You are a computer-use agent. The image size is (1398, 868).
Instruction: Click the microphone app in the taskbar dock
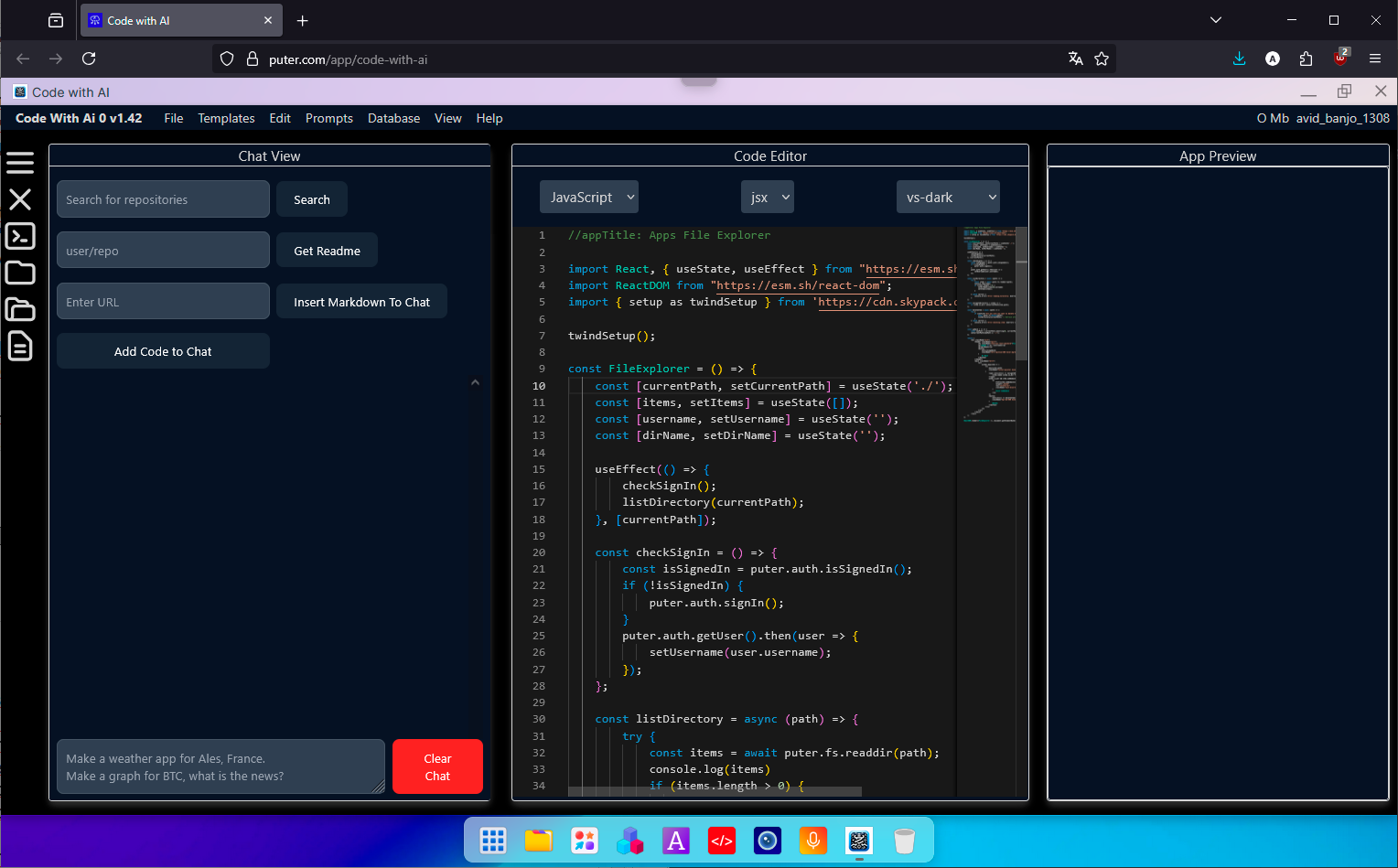pyautogui.click(x=812, y=840)
